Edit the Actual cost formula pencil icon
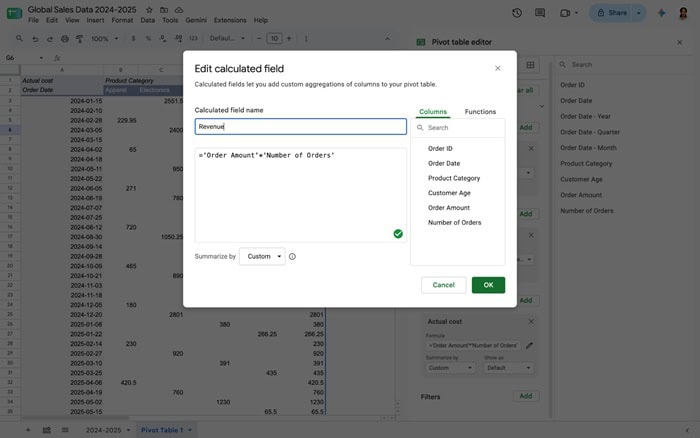 529,346
